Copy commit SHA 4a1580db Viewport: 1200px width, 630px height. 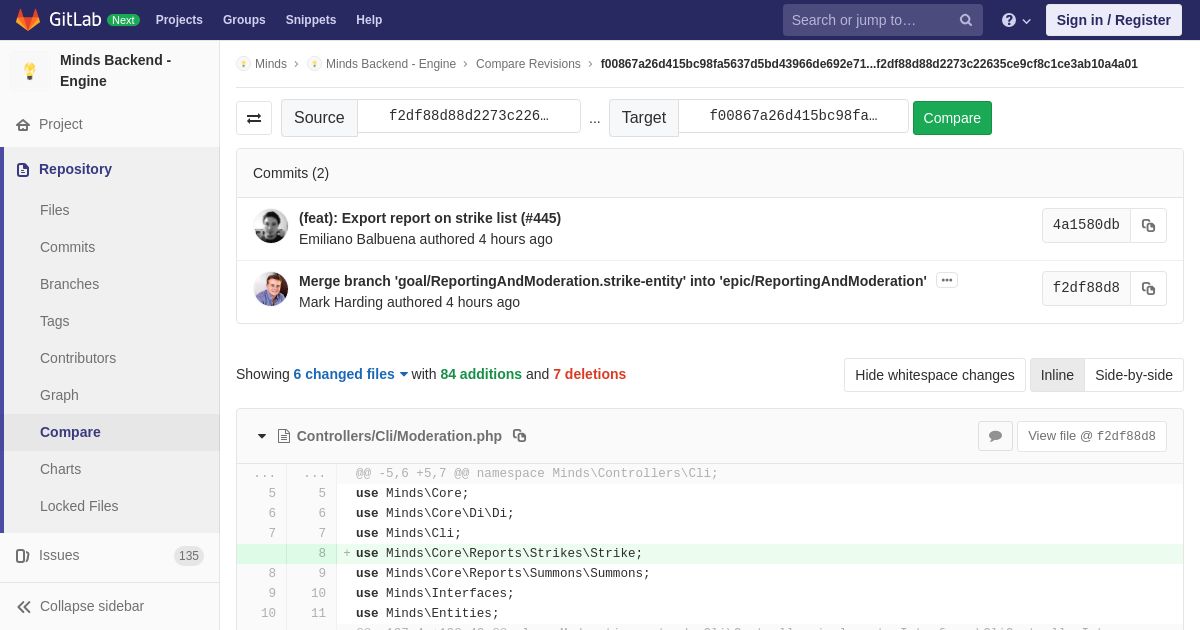click(1148, 226)
